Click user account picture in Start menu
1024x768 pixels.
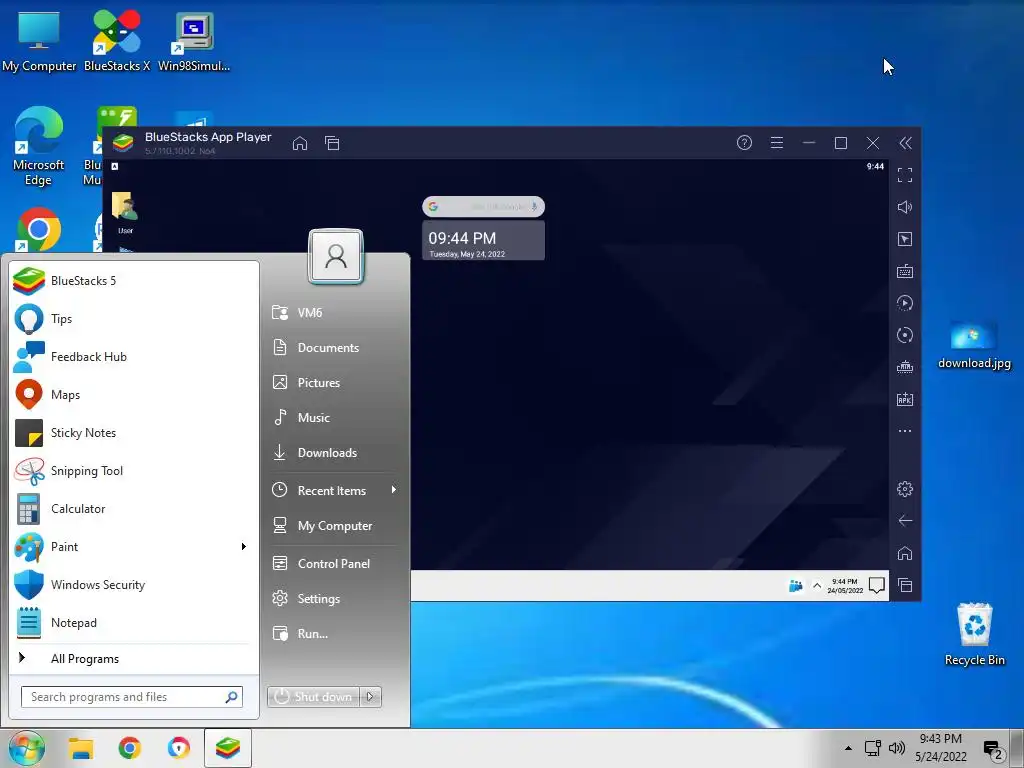click(x=336, y=256)
